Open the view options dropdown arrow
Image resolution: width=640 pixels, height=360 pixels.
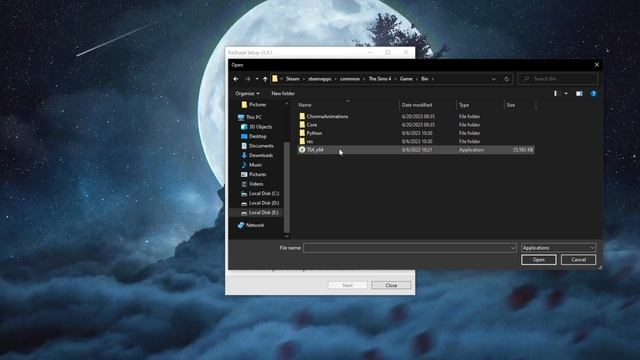tap(566, 93)
